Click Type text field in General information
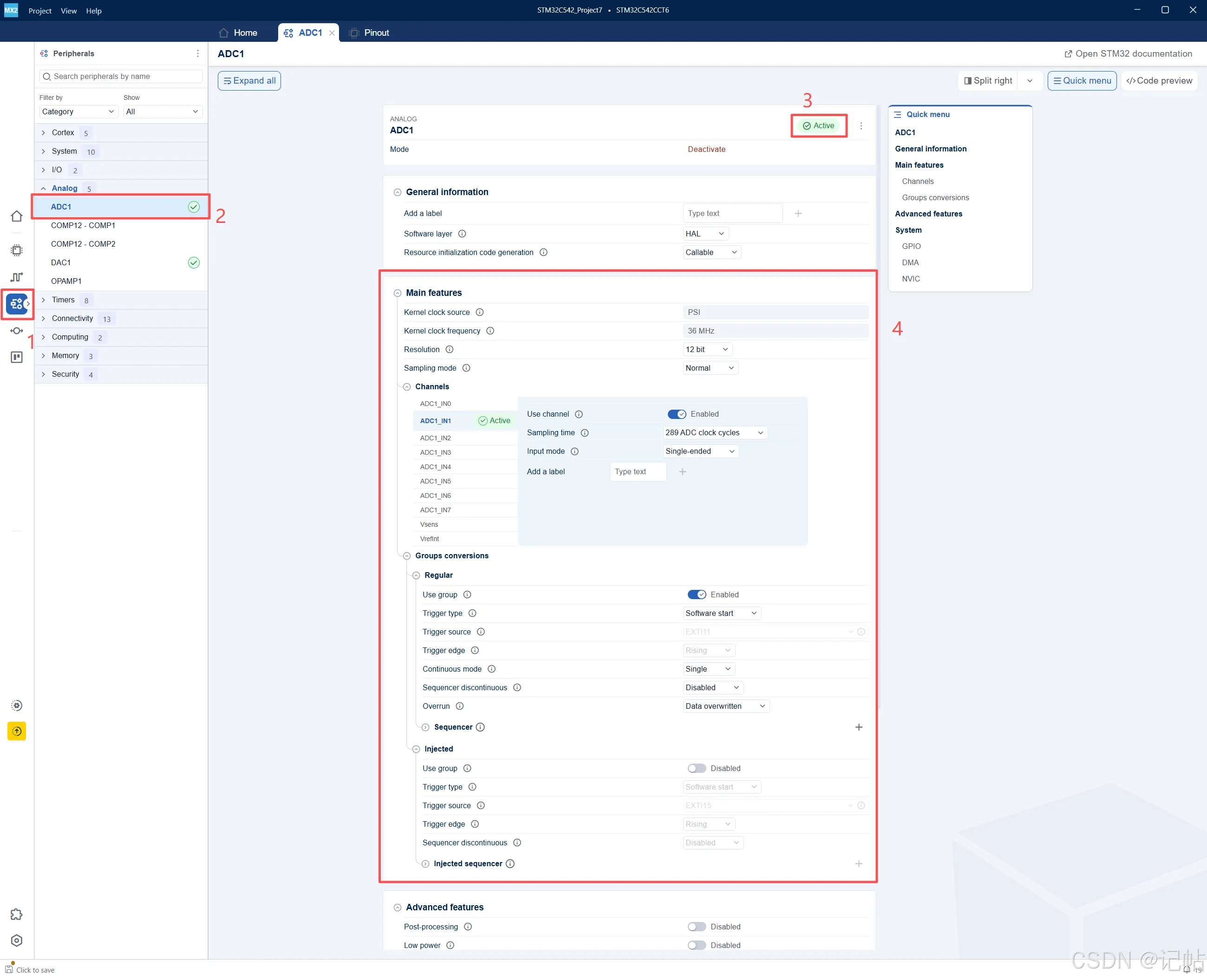 click(732, 213)
